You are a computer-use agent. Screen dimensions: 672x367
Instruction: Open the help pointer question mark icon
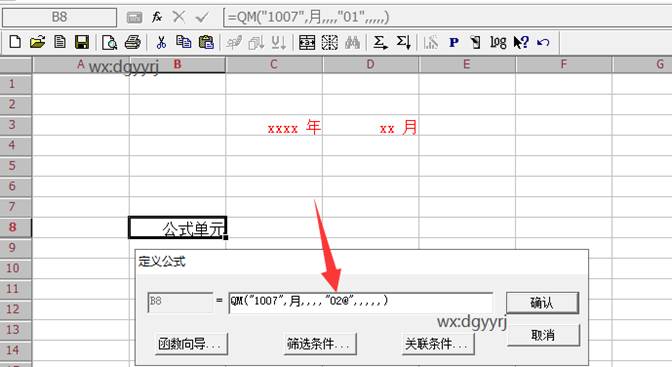pos(521,42)
